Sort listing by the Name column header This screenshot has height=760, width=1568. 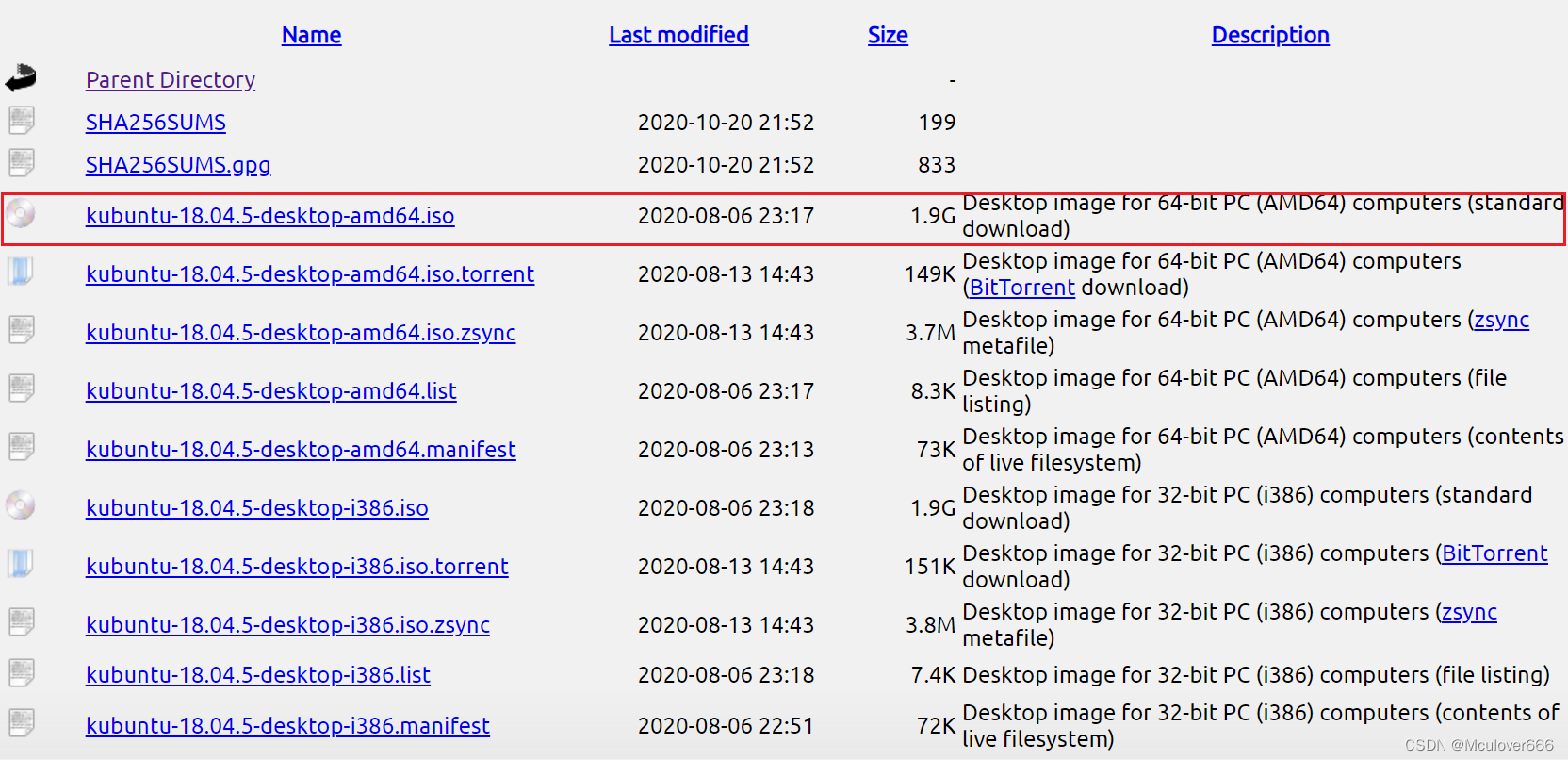coord(311,35)
